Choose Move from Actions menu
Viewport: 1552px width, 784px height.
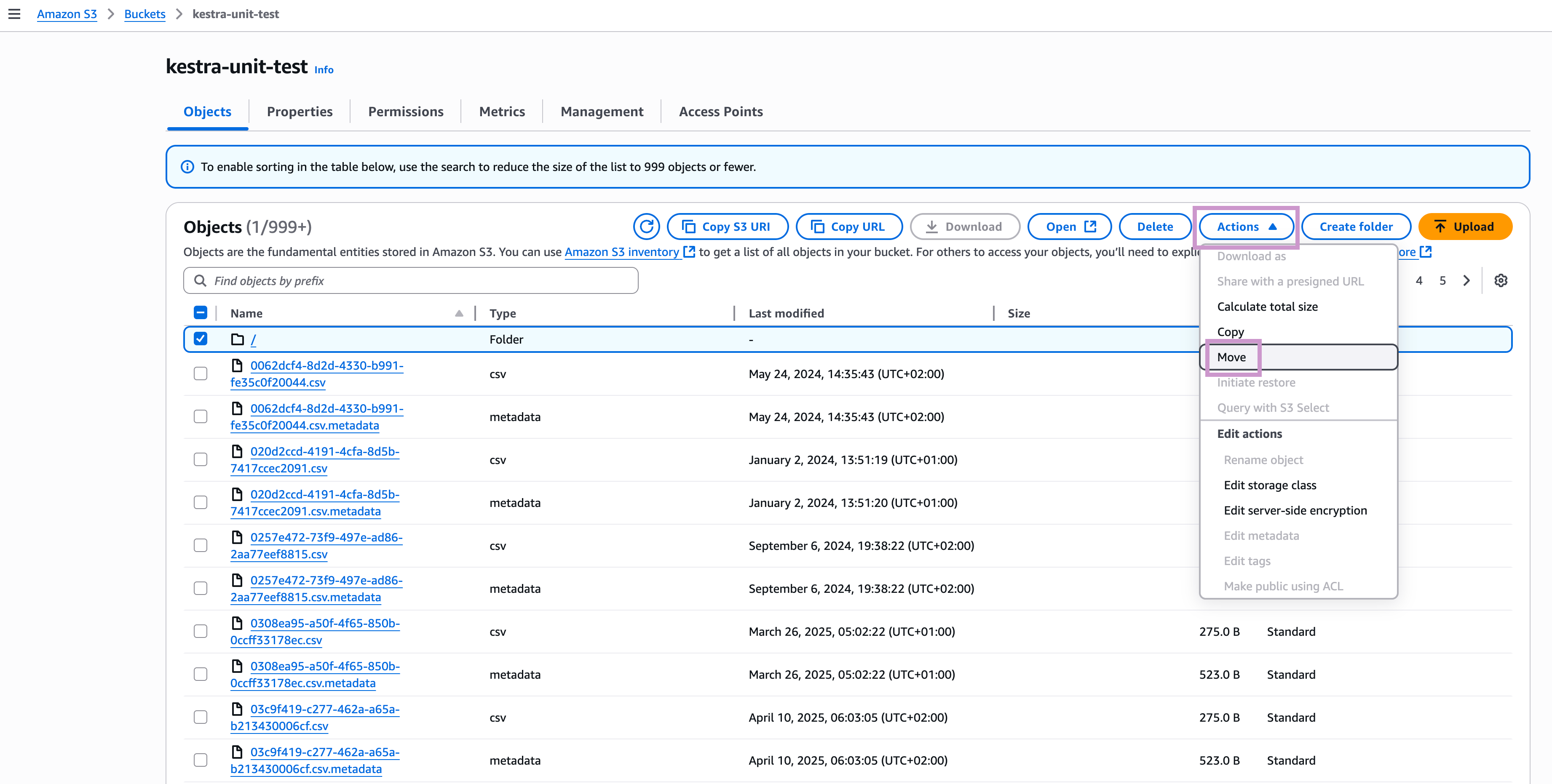[1231, 357]
